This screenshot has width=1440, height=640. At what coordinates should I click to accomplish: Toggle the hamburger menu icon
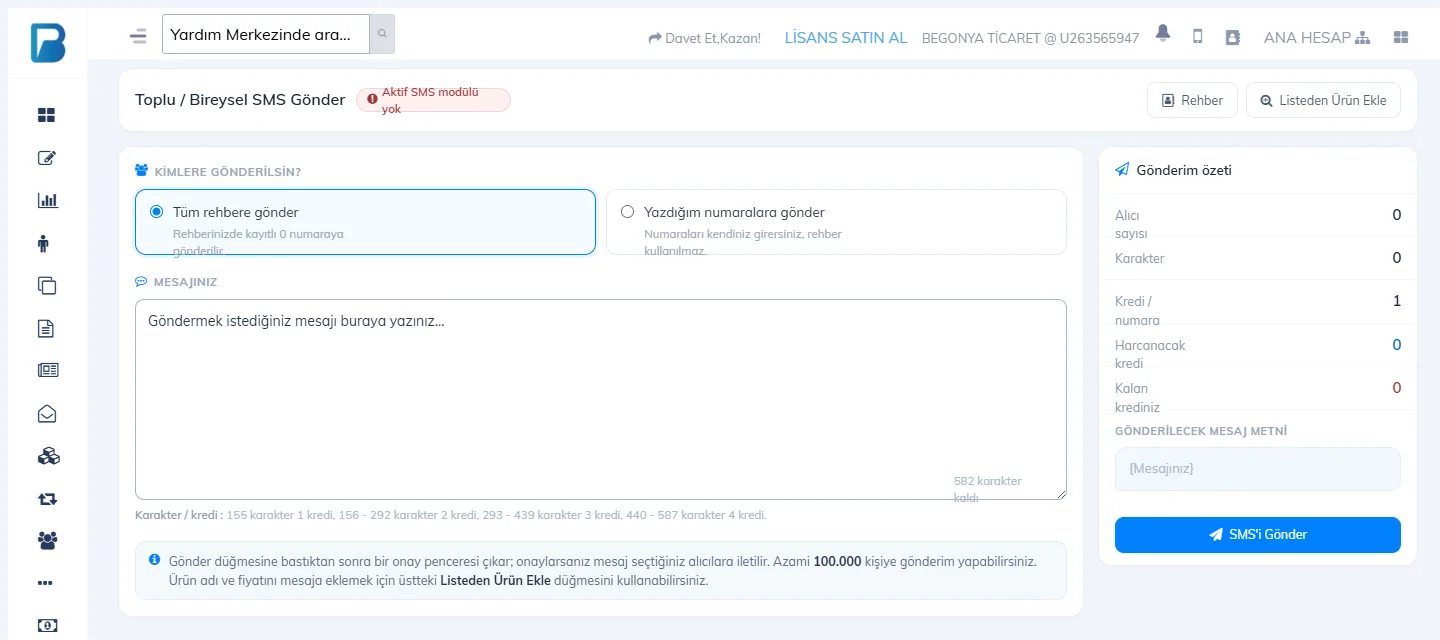point(138,37)
